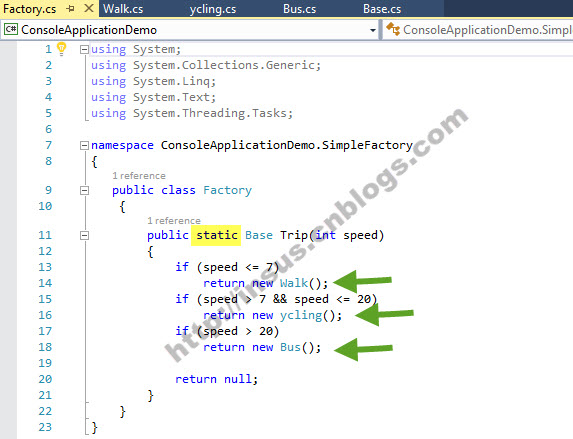Click 'System.Linq' on line 3

[x=171, y=81]
